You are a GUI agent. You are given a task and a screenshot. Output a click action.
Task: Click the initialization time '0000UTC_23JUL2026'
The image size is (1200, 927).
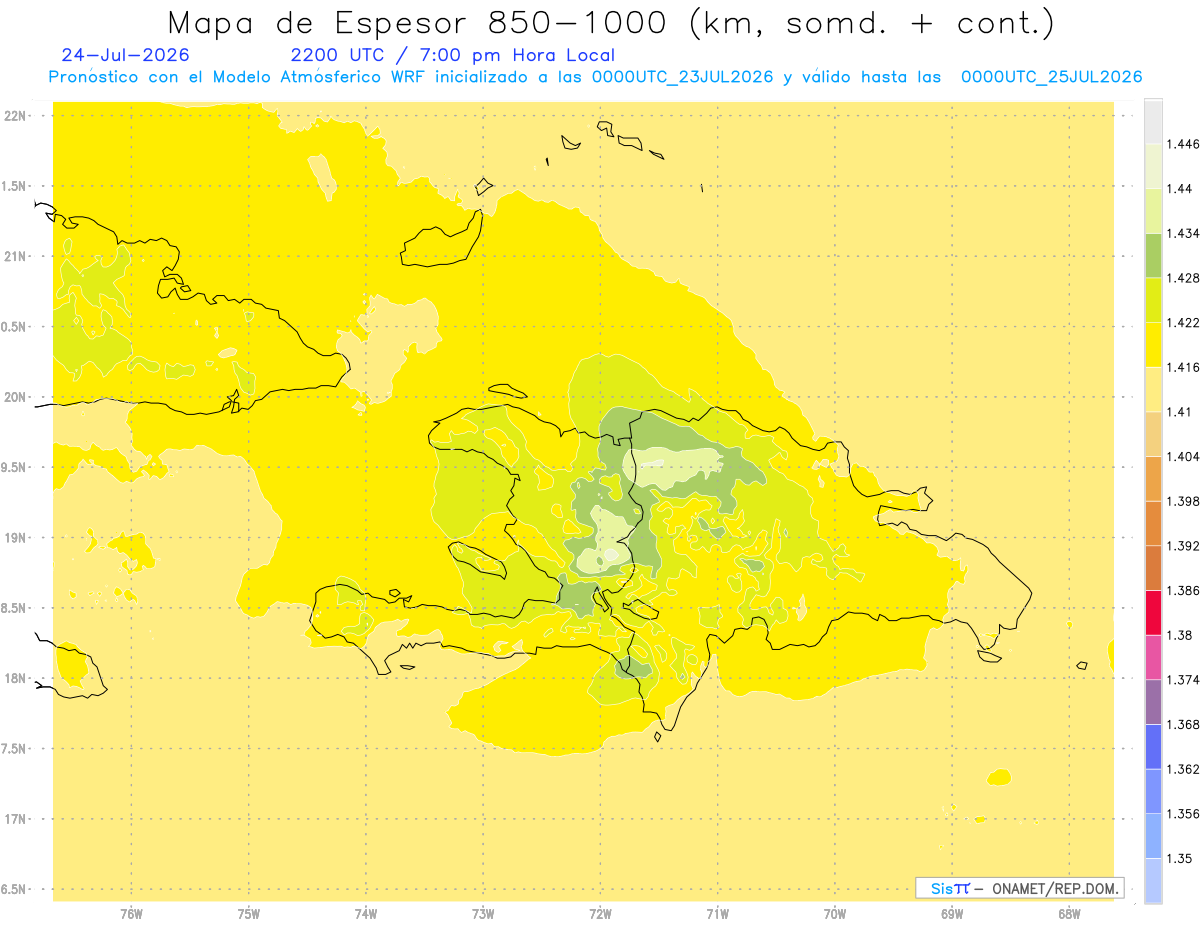click(683, 77)
